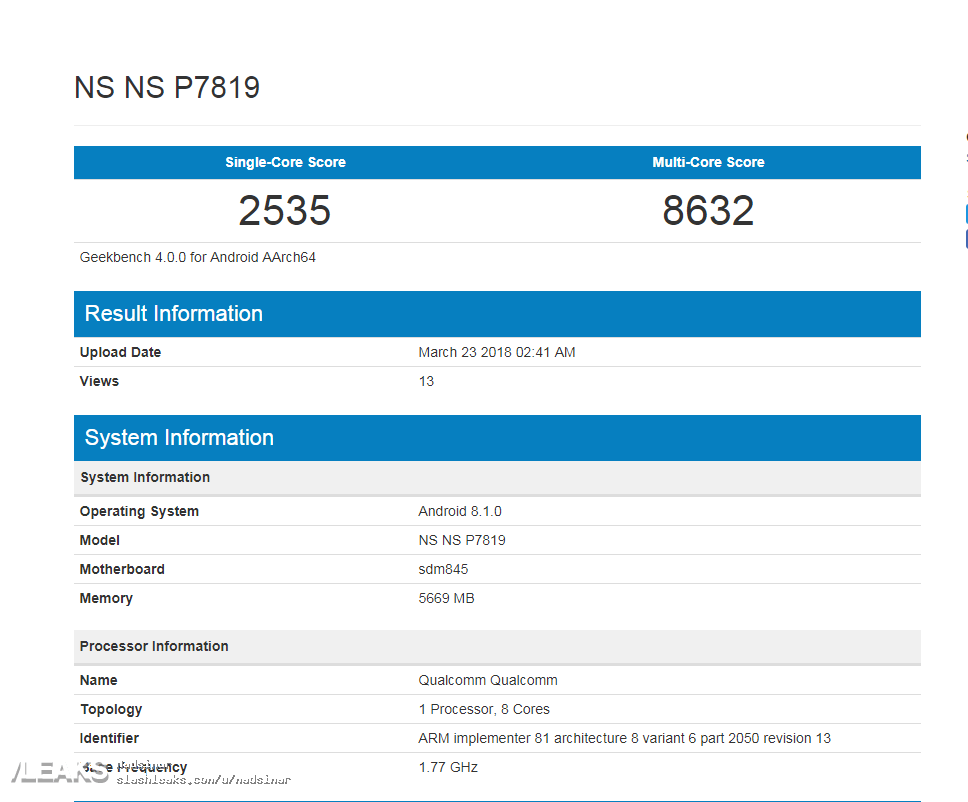Click the Processor Information subsection header
Screen dimensions: 968x802
(154, 646)
